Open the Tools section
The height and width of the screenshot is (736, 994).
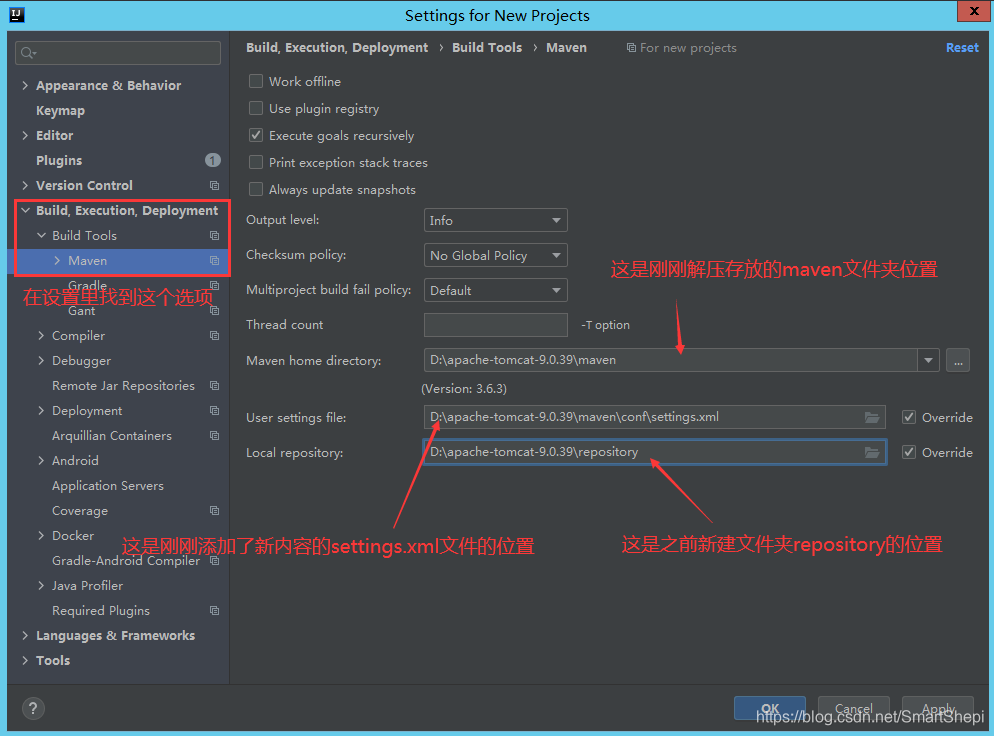[x=53, y=661]
